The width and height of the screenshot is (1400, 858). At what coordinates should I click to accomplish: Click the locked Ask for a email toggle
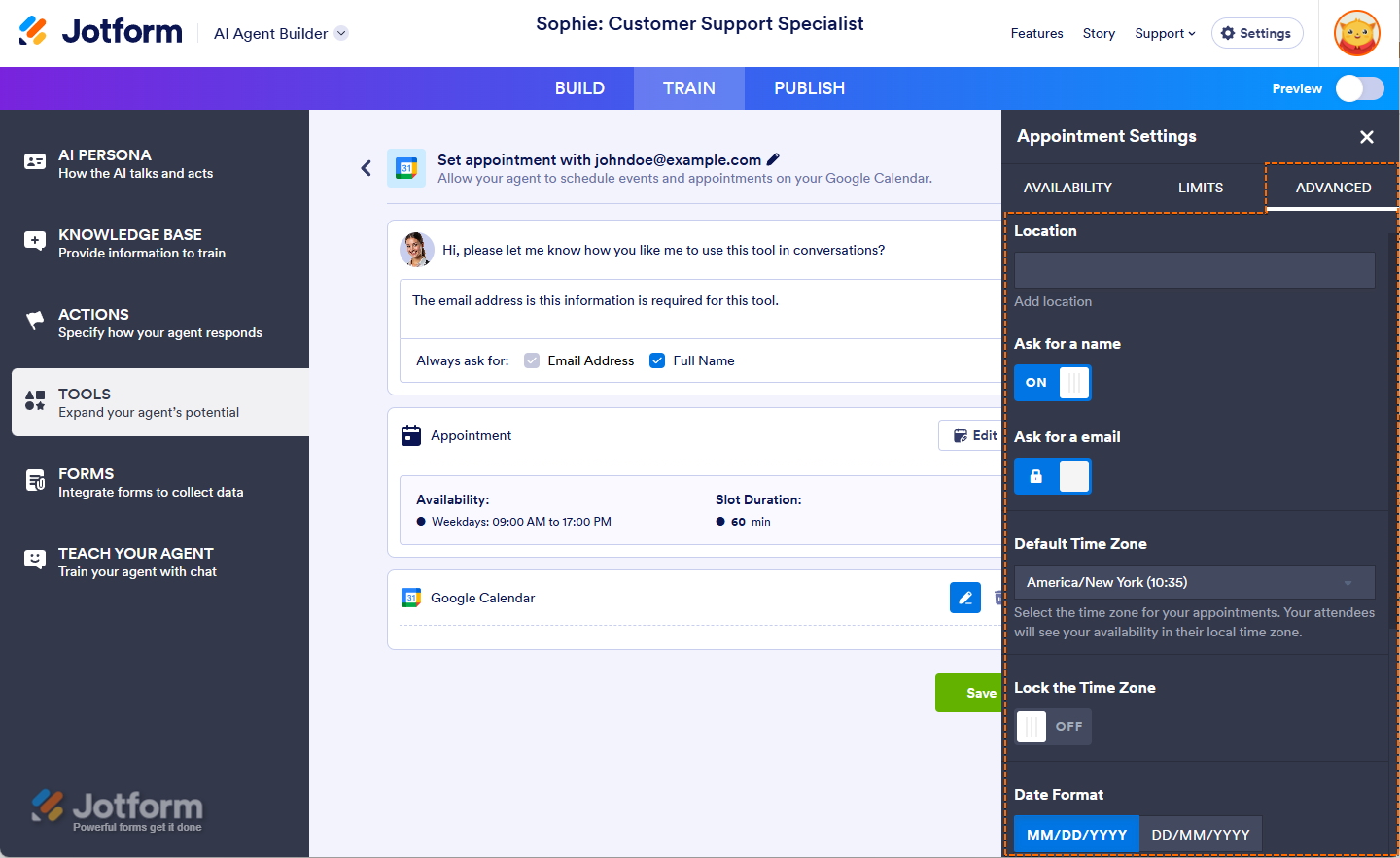(1053, 476)
